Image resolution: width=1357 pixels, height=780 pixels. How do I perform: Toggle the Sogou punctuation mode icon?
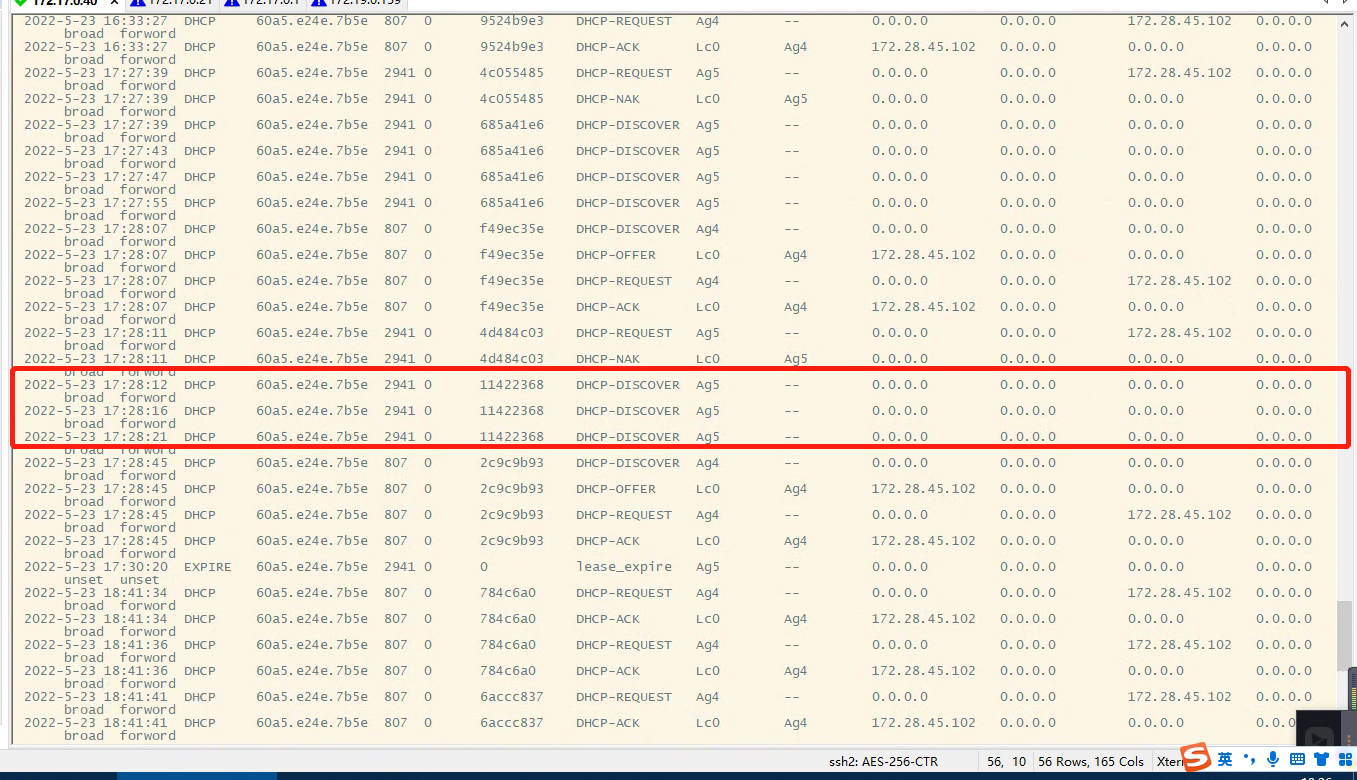(1250, 759)
